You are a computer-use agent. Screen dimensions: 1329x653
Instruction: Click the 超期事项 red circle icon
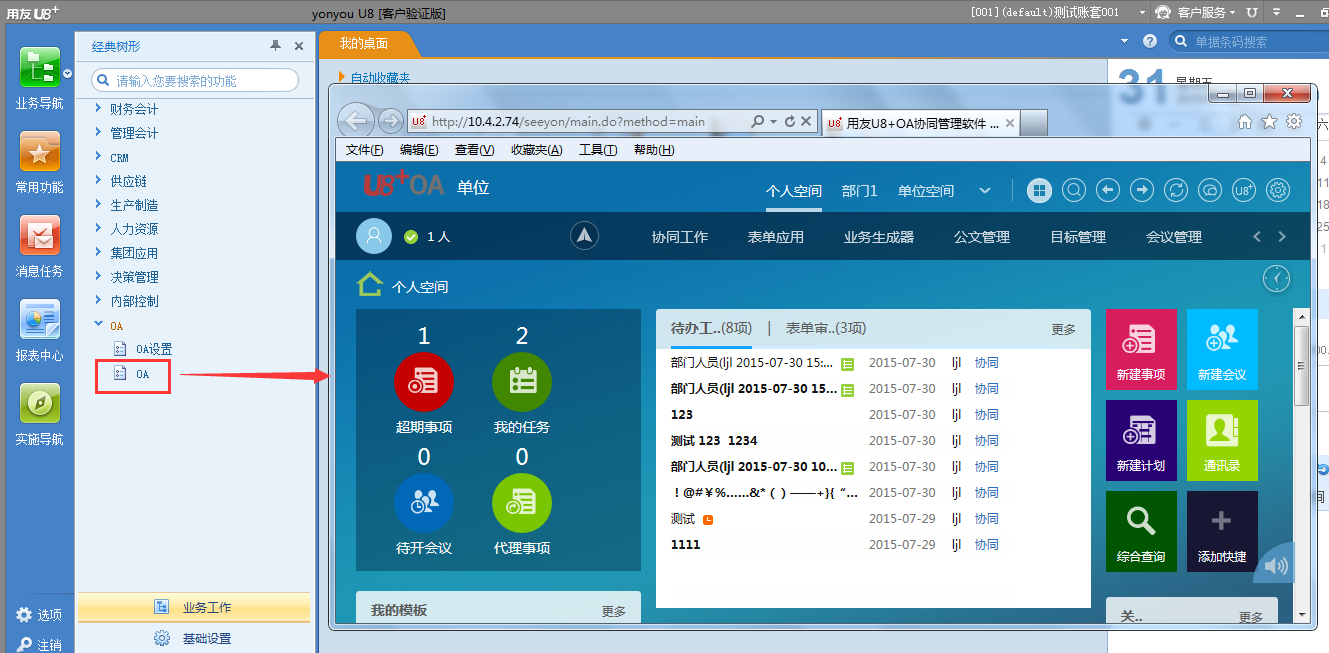pyautogui.click(x=424, y=383)
